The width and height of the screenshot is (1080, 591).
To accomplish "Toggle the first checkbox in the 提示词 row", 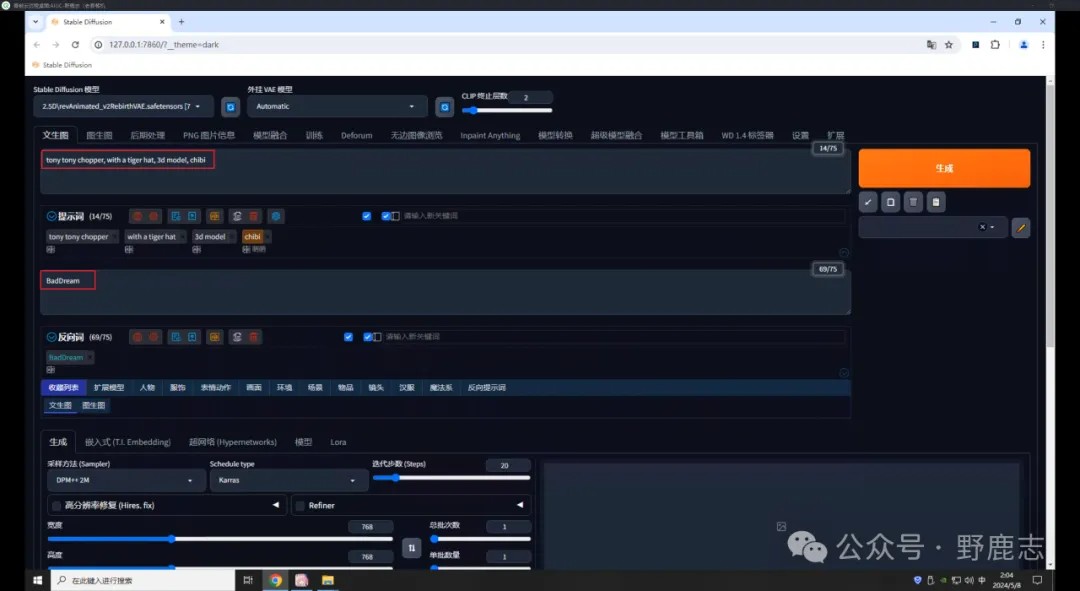I will (x=366, y=216).
